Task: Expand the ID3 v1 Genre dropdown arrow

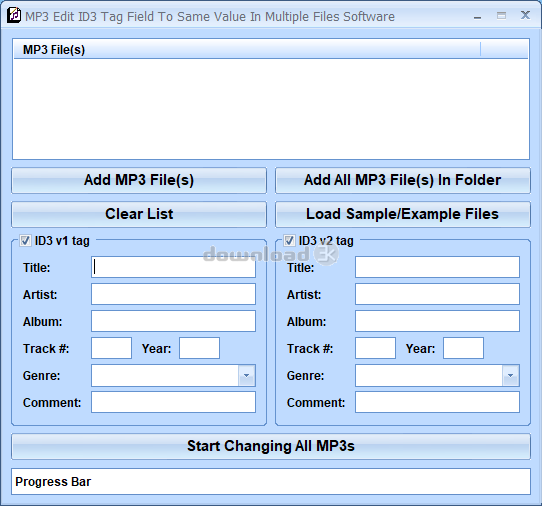Action: click(x=246, y=375)
